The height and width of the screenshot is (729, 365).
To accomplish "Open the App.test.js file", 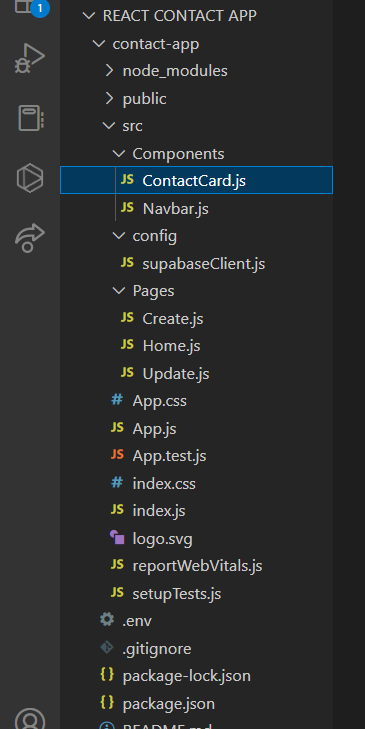I will click(169, 456).
